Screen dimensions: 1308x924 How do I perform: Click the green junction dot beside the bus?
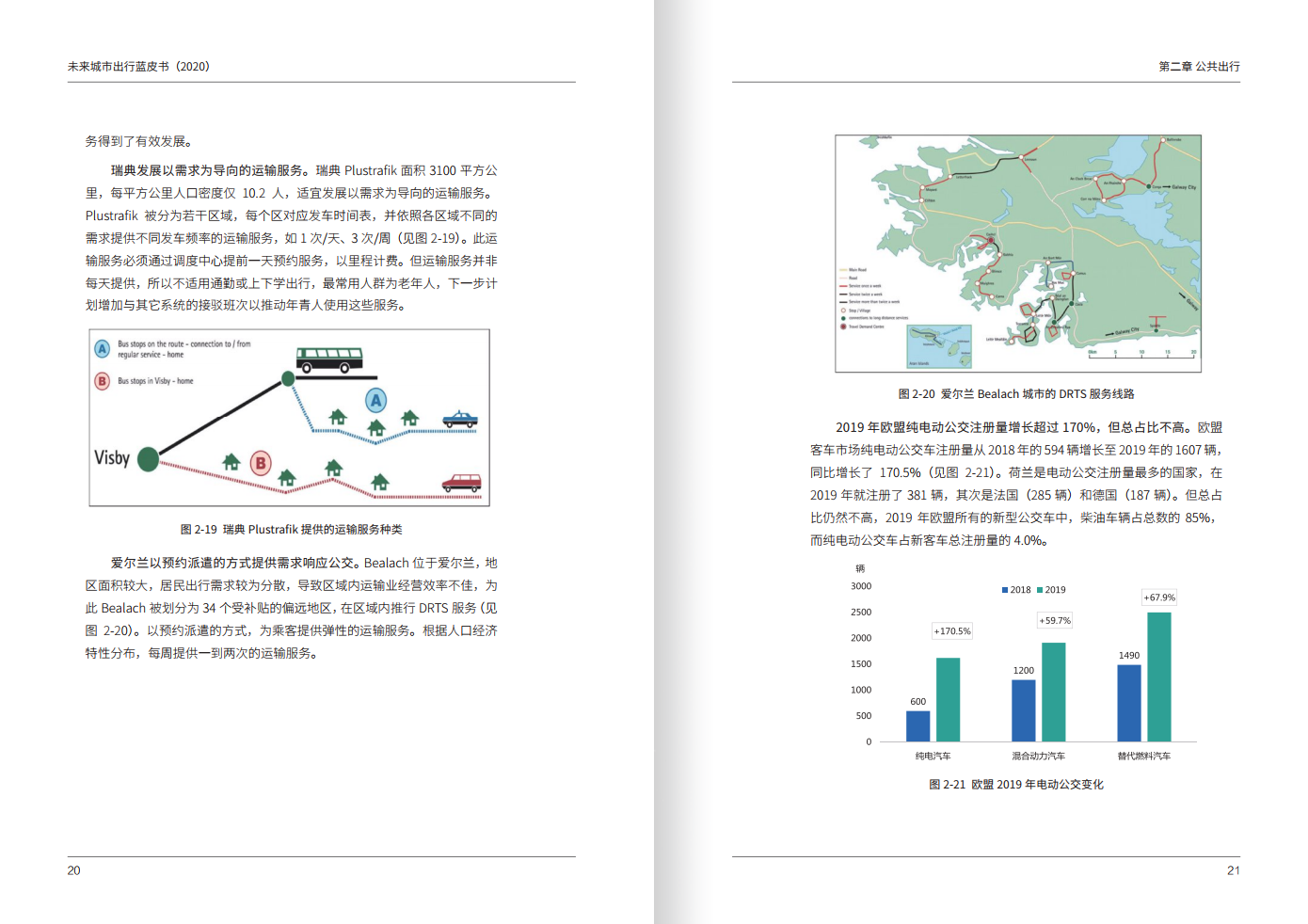click(288, 379)
